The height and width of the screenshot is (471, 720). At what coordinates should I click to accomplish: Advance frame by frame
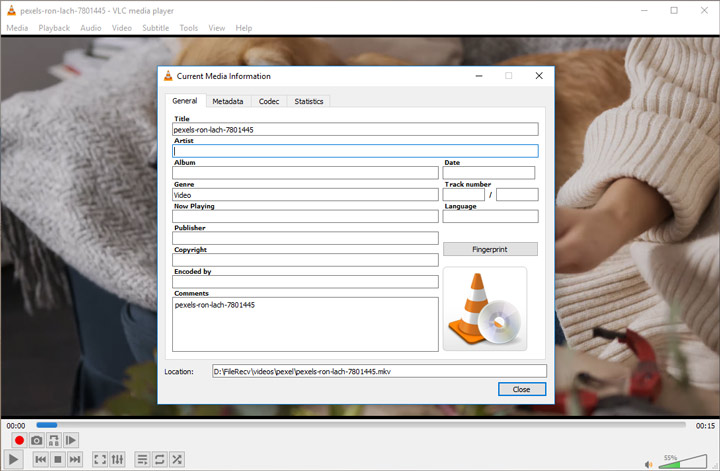71,440
